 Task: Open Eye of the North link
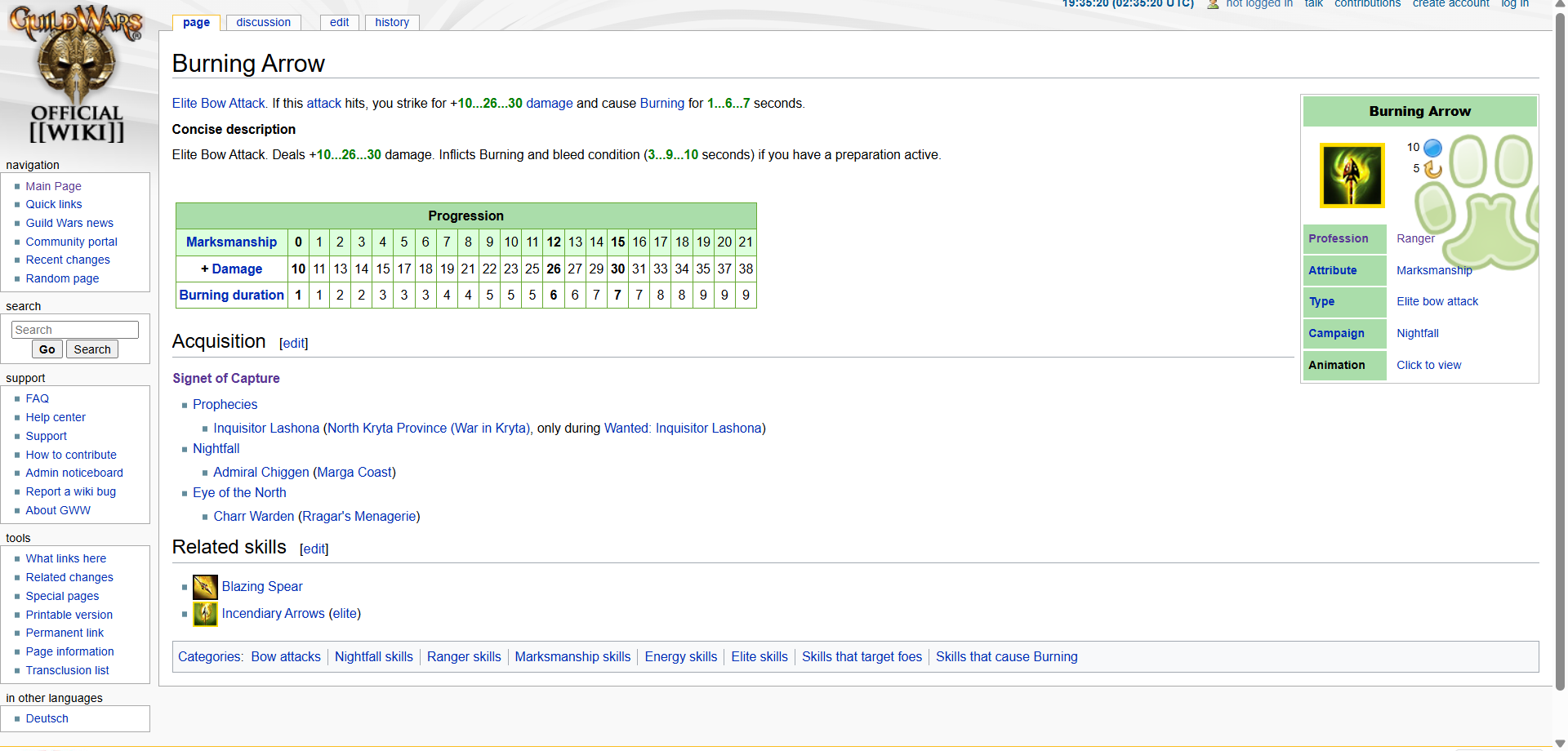pos(239,492)
